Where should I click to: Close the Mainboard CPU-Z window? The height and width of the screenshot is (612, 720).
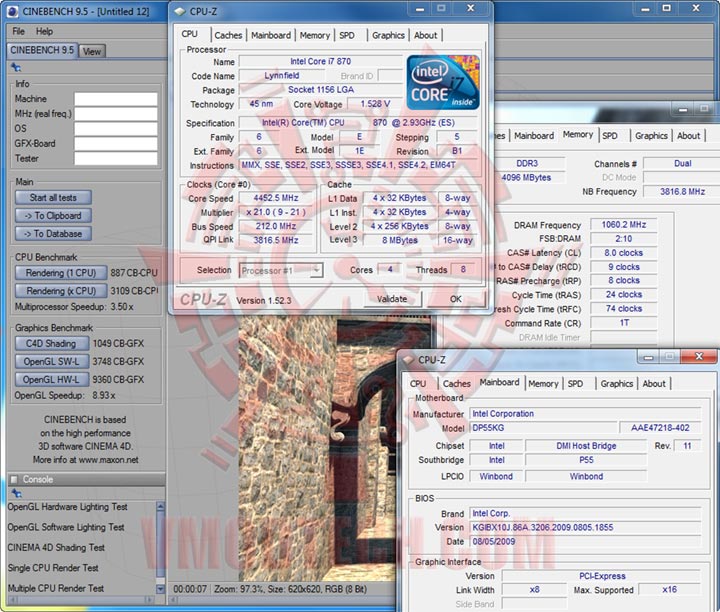[698, 357]
